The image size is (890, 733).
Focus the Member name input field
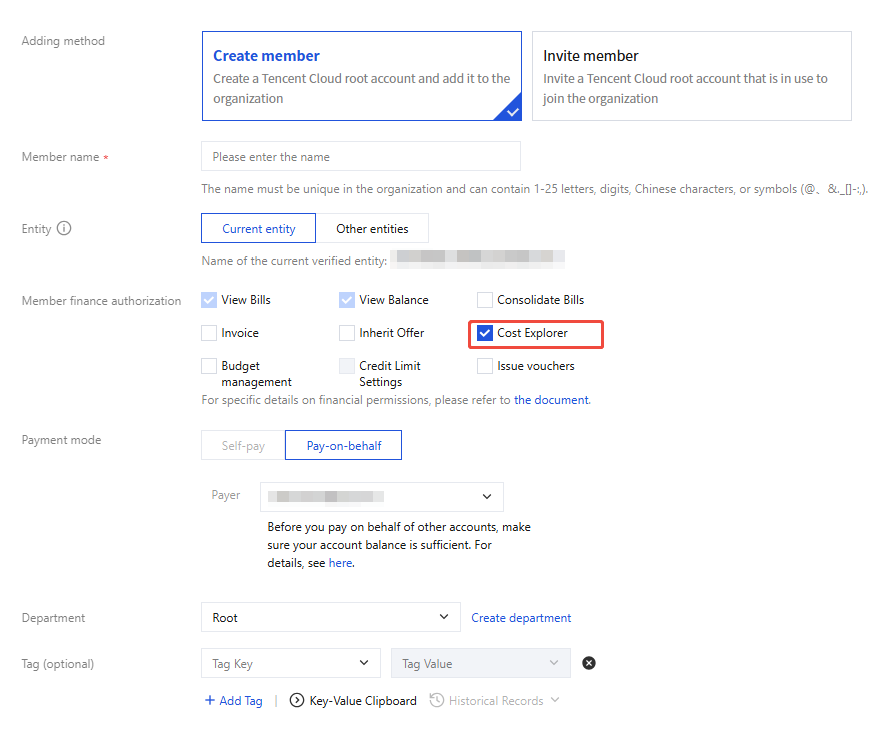click(x=360, y=157)
